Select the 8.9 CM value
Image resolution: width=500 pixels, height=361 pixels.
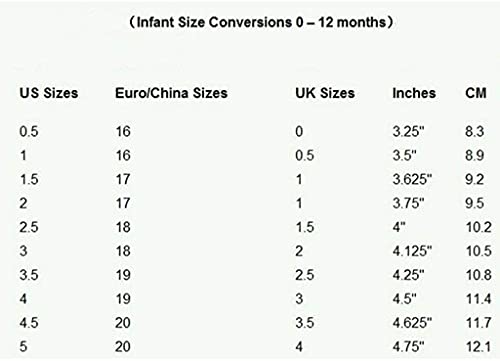coord(475,155)
